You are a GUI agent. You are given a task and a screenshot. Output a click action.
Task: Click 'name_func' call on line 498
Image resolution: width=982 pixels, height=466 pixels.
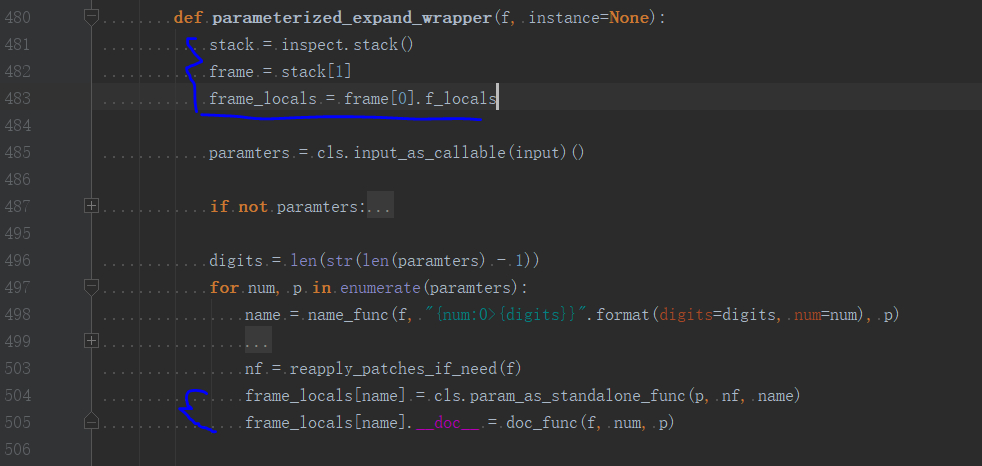[348, 314]
